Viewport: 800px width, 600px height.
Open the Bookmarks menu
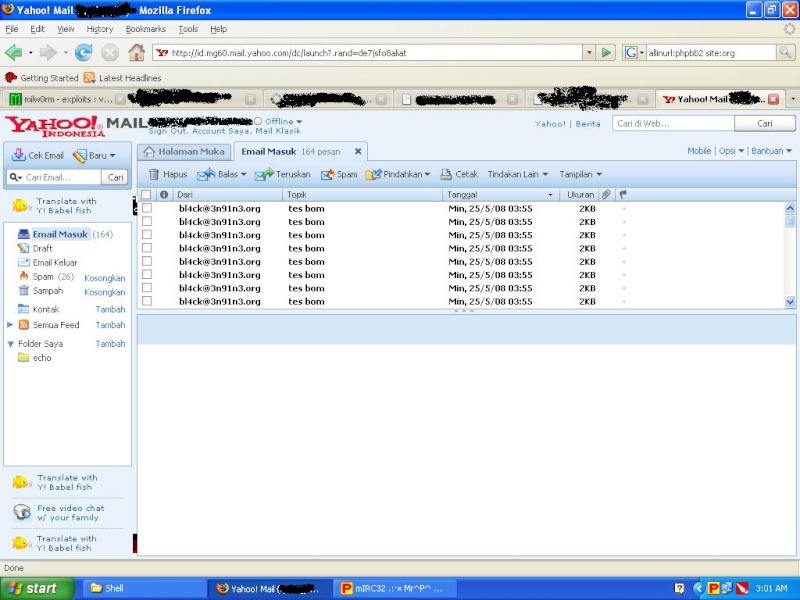[x=146, y=29]
